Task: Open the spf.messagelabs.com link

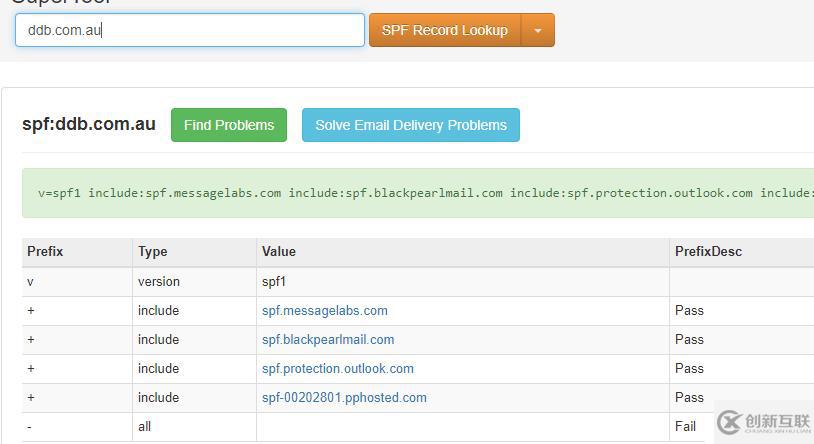Action: point(324,311)
